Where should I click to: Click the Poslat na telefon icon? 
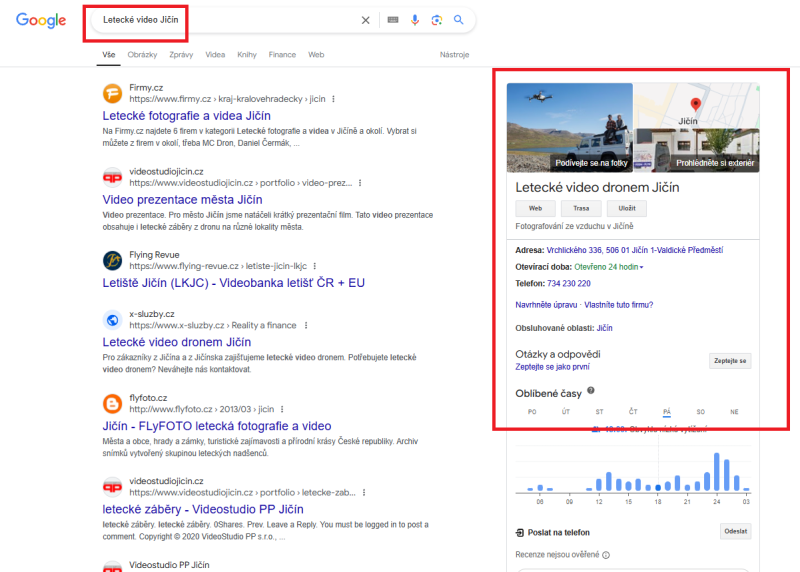519,533
